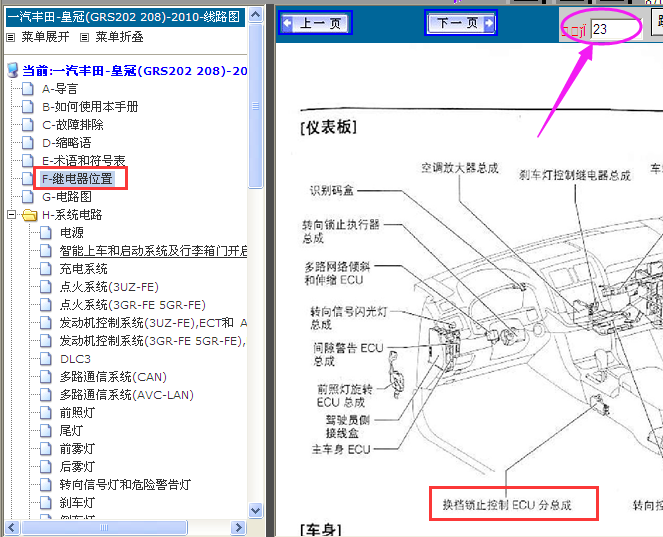Viewport: 663px width, 537px height.
Task: Click page icon beside 转向信号灯和危险警告灯
Action: 46,485
